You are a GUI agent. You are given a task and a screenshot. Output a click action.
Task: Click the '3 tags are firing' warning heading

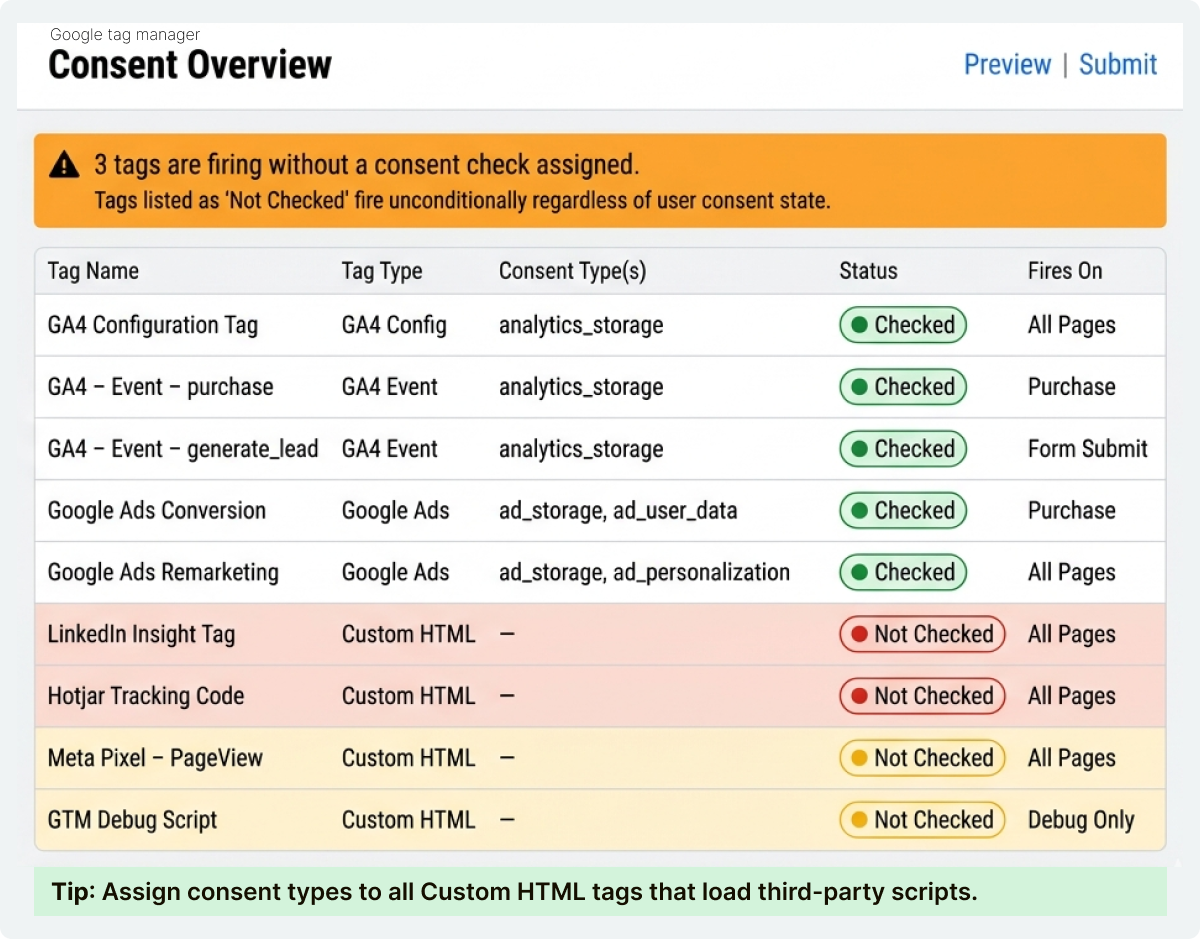click(x=367, y=164)
